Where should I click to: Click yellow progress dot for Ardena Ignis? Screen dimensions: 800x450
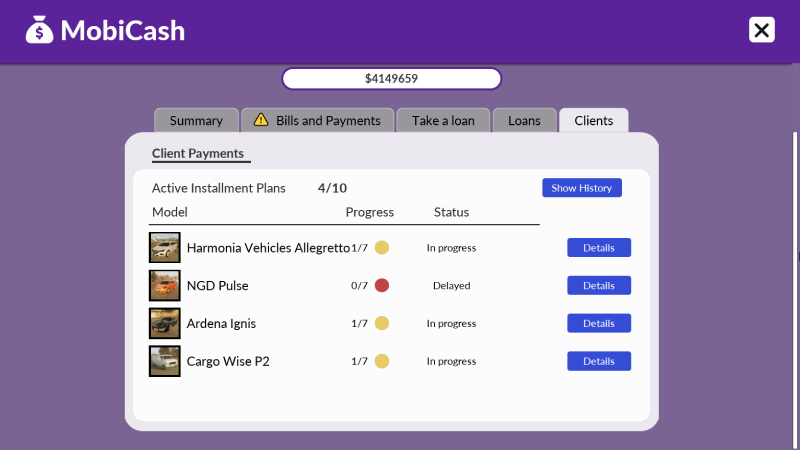tap(381, 323)
